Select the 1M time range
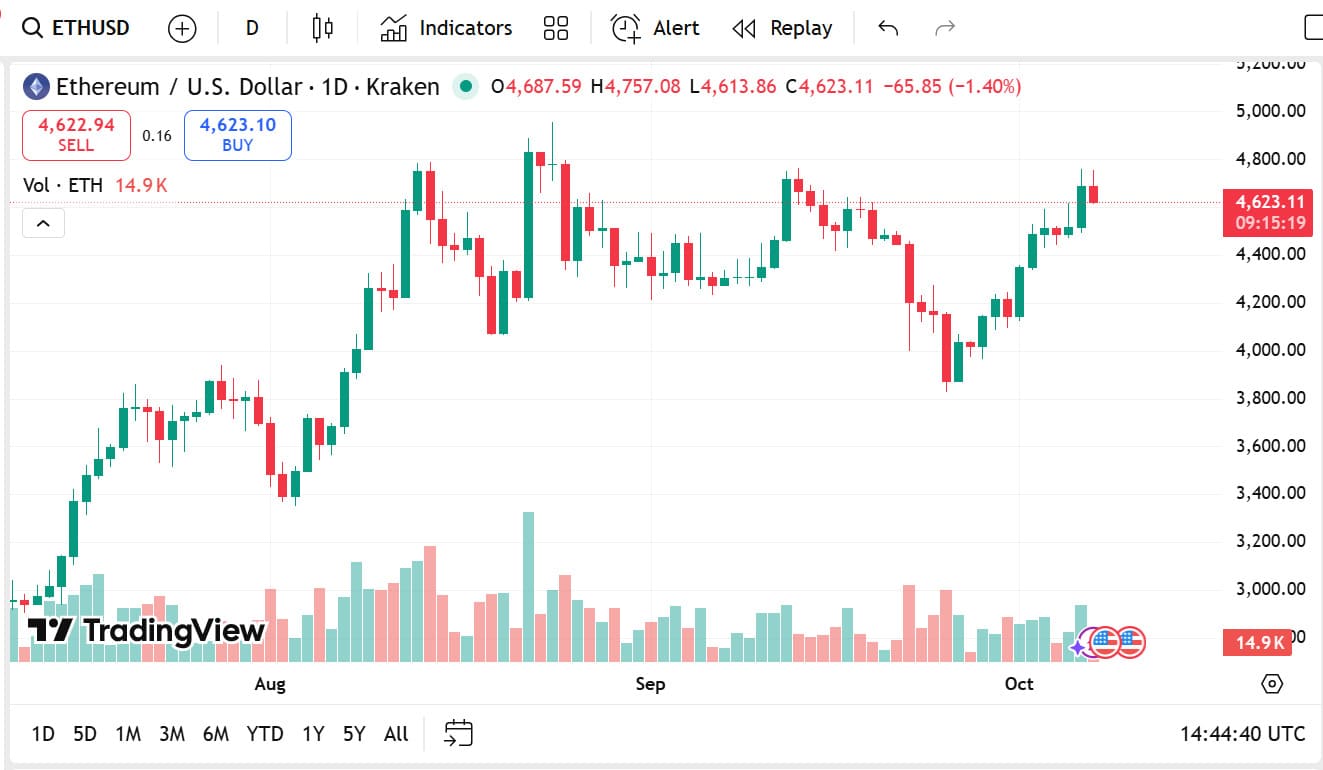Screen dimensions: 1323x770 point(128,734)
